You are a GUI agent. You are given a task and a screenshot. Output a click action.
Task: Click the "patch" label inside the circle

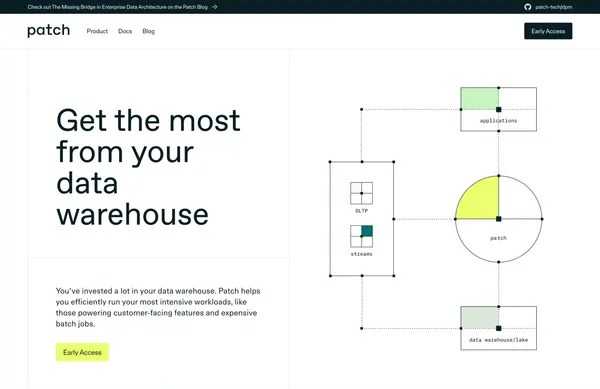(499, 238)
